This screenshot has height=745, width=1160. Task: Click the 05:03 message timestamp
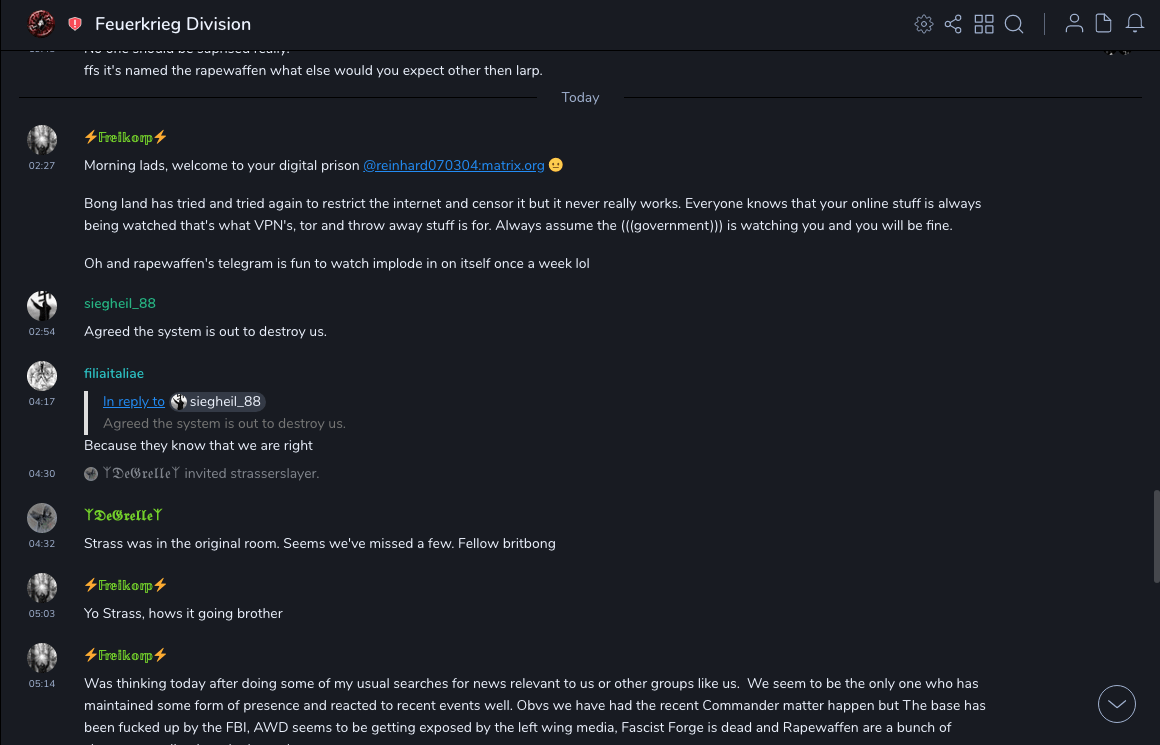click(42, 614)
